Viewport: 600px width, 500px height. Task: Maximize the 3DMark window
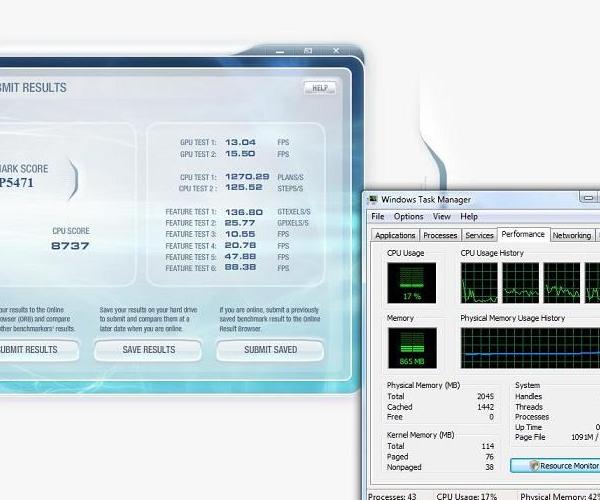[x=308, y=51]
